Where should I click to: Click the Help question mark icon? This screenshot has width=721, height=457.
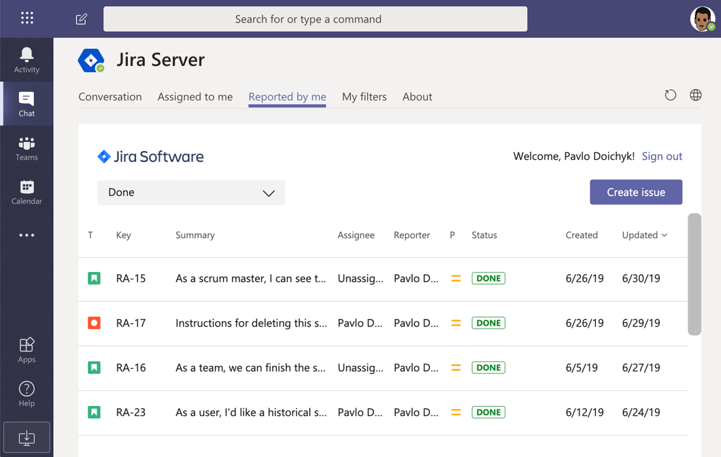(26, 393)
